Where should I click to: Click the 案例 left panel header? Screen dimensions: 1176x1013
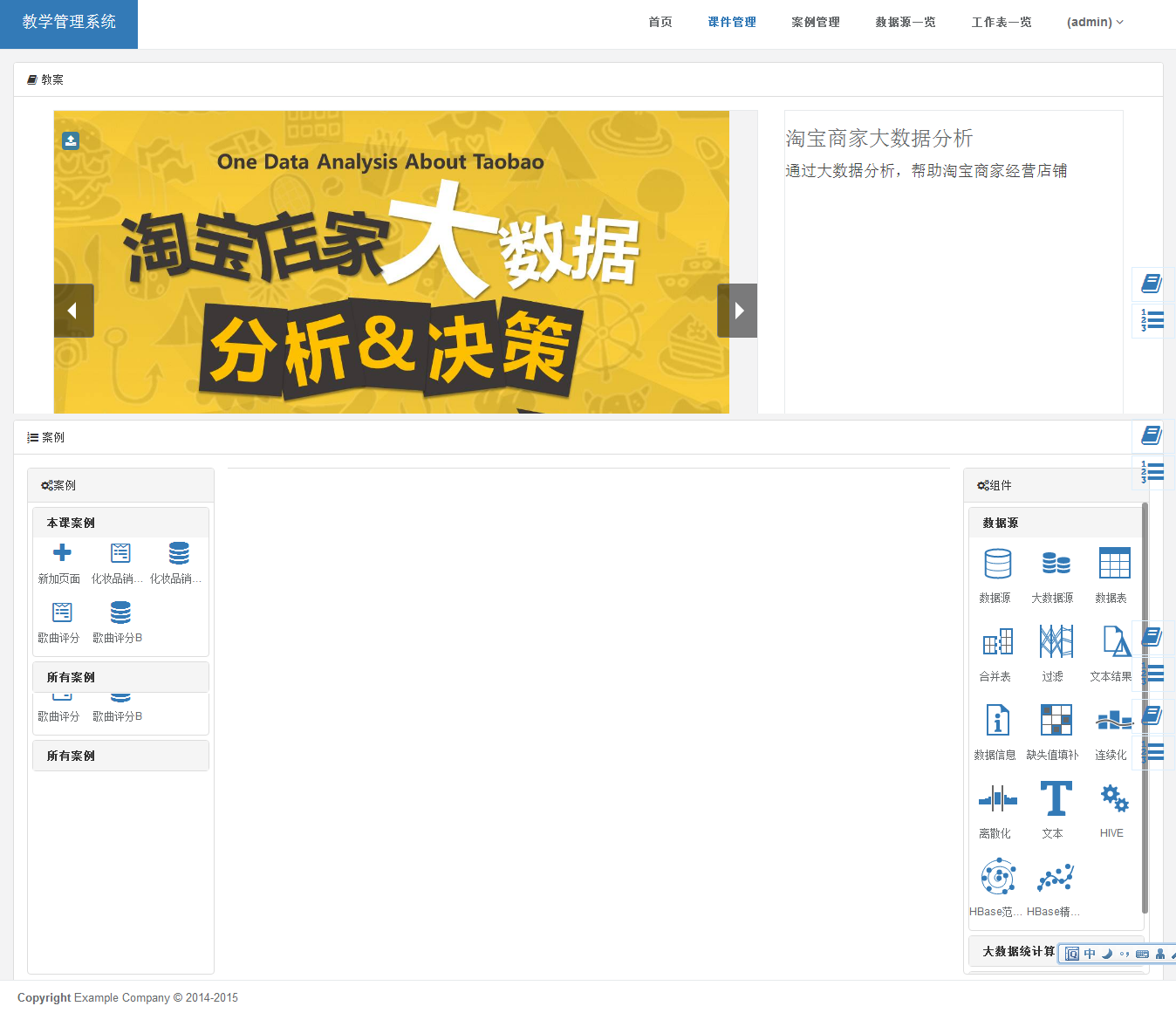[121, 485]
